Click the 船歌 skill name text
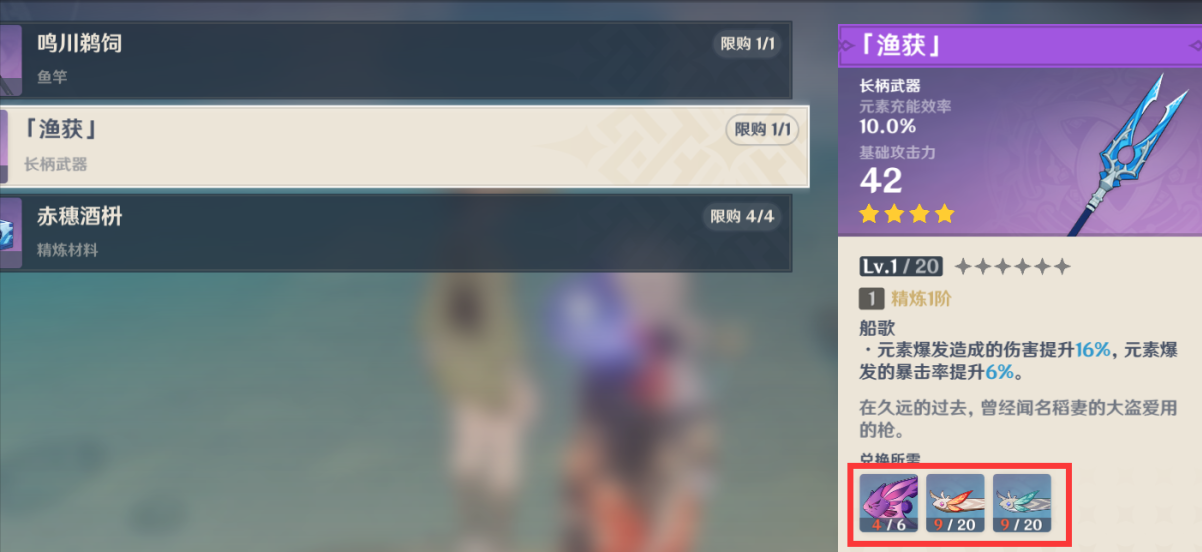This screenshot has height=552, width=1202. pyautogui.click(x=877, y=327)
